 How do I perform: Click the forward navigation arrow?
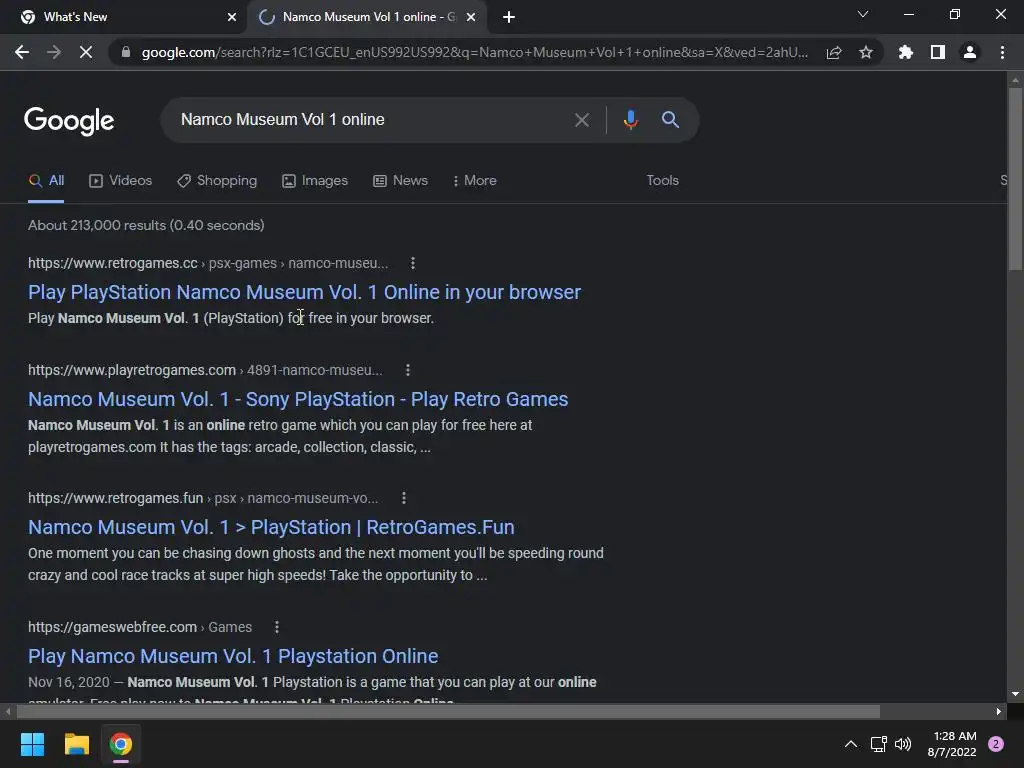[x=54, y=52]
